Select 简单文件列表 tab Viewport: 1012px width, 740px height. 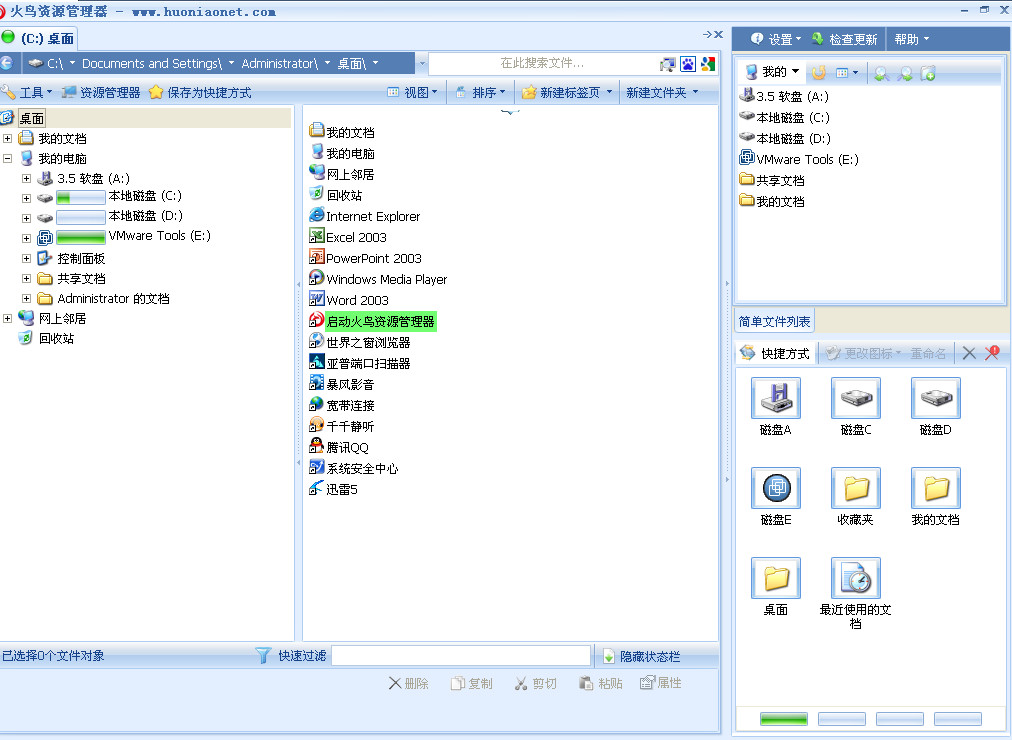[774, 321]
